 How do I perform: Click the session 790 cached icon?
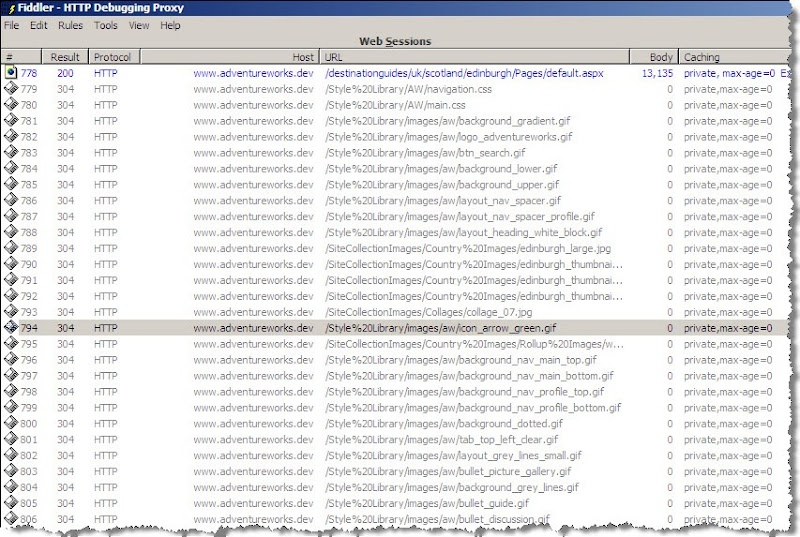tap(11, 263)
